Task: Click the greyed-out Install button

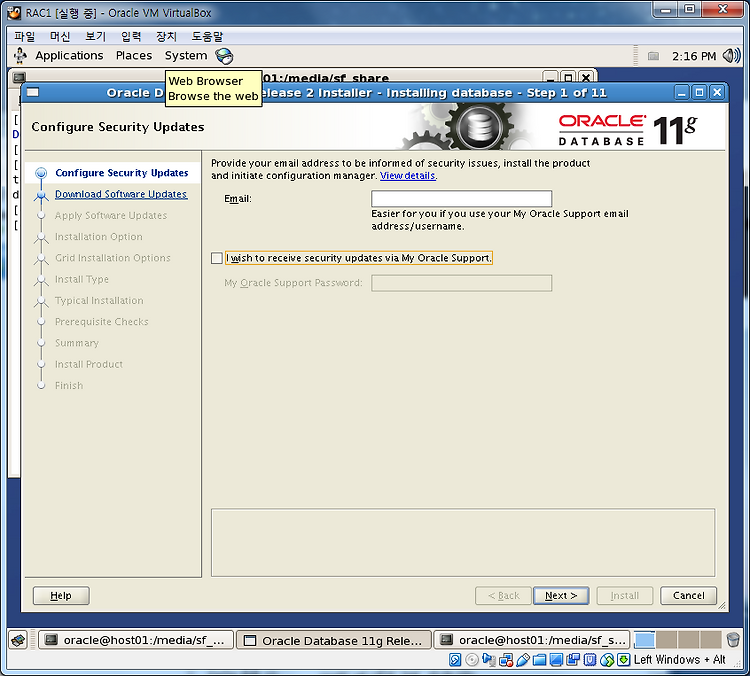Action: (625, 596)
